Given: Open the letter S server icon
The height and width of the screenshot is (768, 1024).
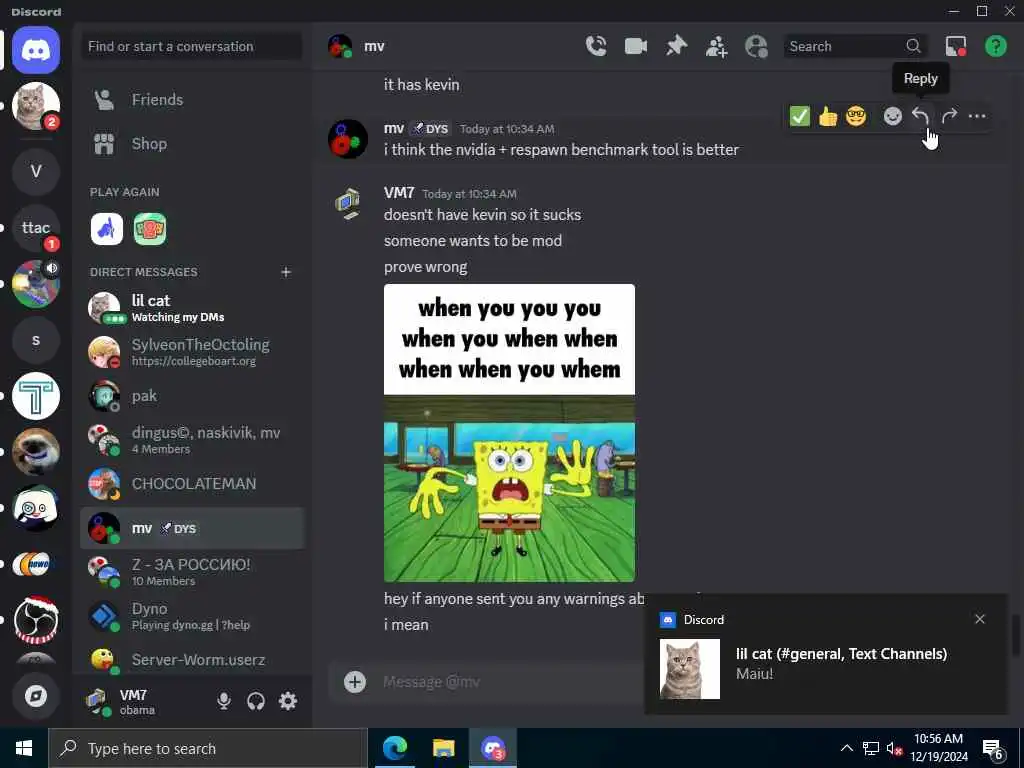Looking at the screenshot, I should (36, 340).
